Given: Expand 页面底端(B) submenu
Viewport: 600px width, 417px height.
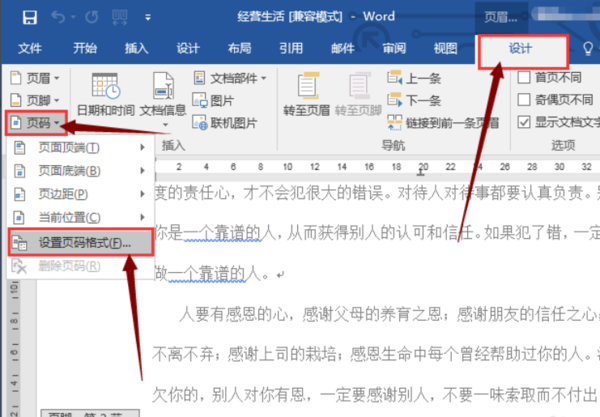Looking at the screenshot, I should 80,171.
